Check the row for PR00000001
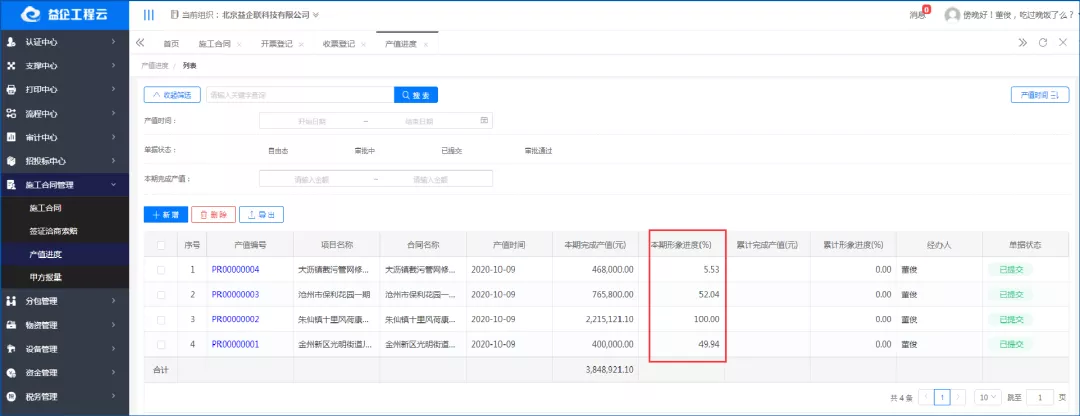This screenshot has width=1080, height=416. tap(161, 344)
